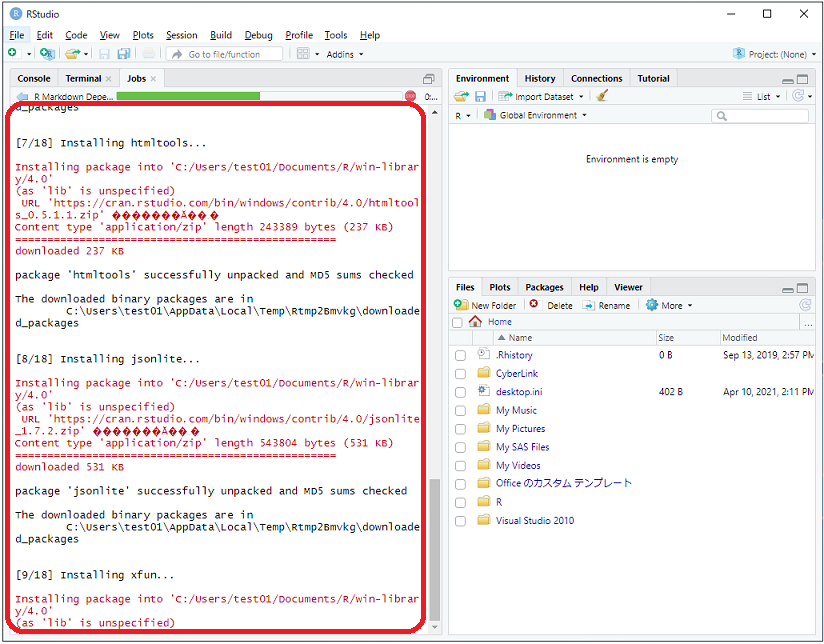Open the File menu
Image resolution: width=824 pixels, height=644 pixels.
(x=17, y=35)
